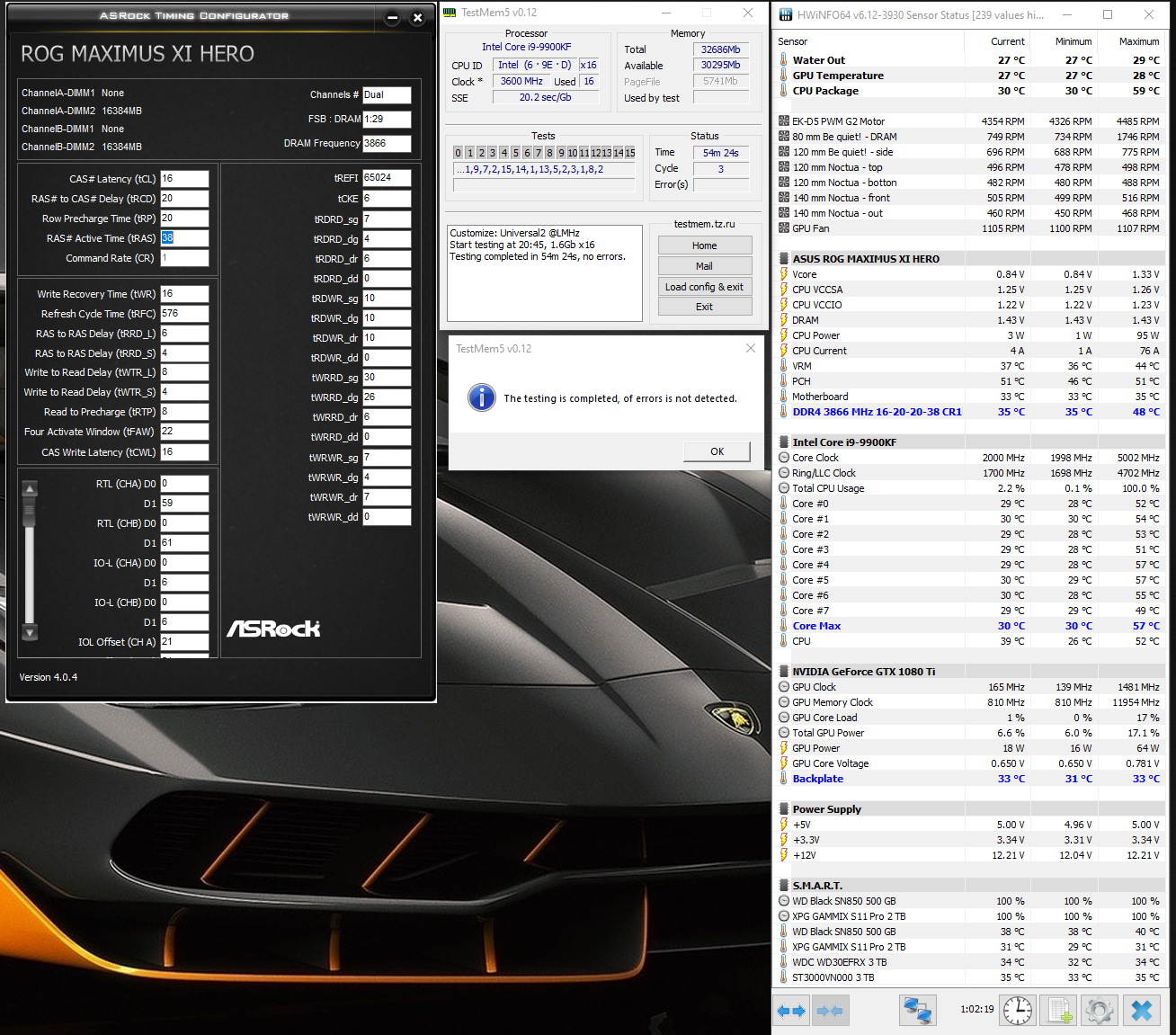1176x1035 pixels.
Task: Select the Core Max sensor row
Action: (x=970, y=626)
